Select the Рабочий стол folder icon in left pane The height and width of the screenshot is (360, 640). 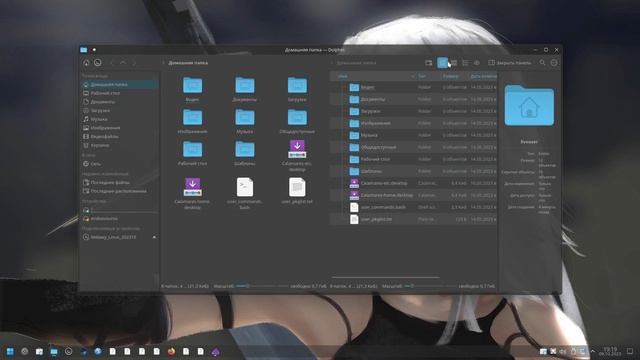coord(192,149)
